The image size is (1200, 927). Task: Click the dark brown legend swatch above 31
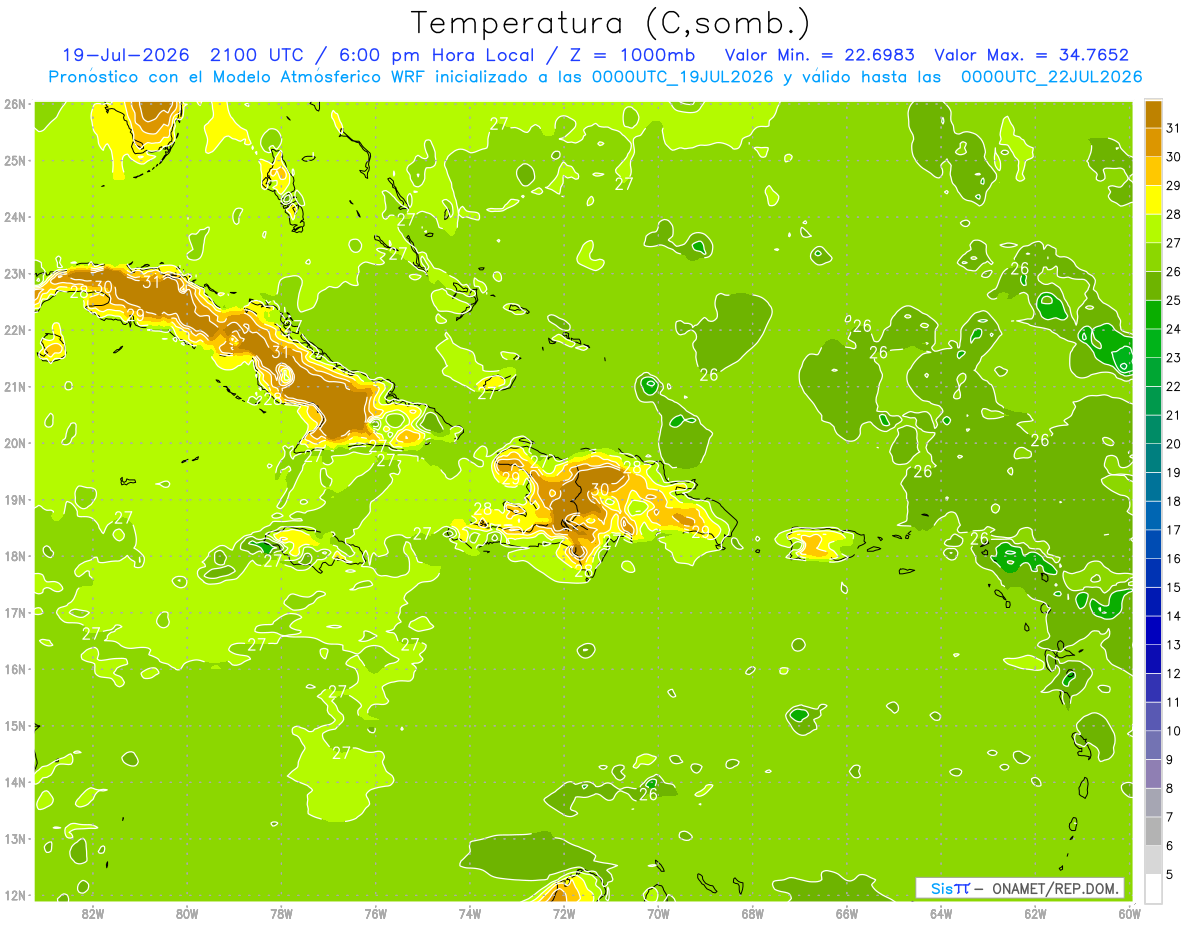coord(1154,114)
